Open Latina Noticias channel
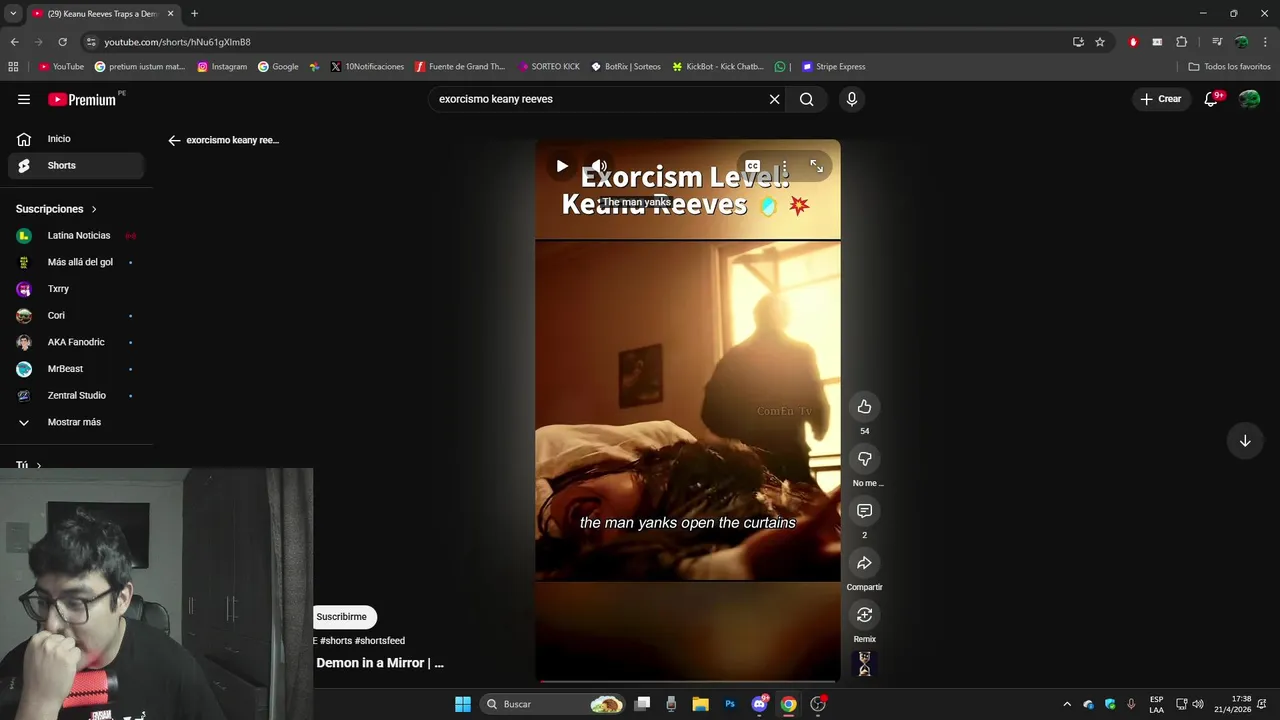Image resolution: width=1280 pixels, height=720 pixels. tap(76, 236)
